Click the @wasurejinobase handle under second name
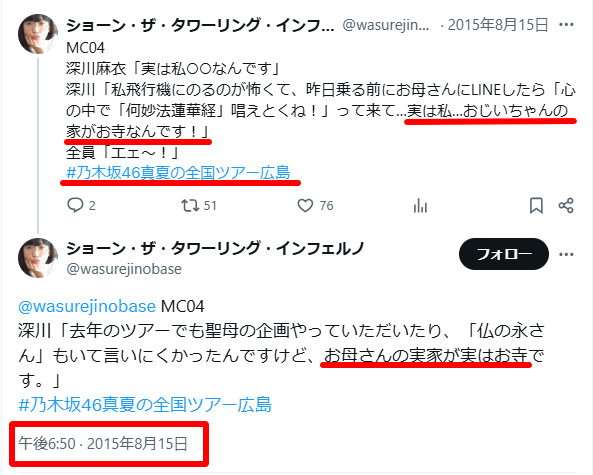 [x=124, y=269]
